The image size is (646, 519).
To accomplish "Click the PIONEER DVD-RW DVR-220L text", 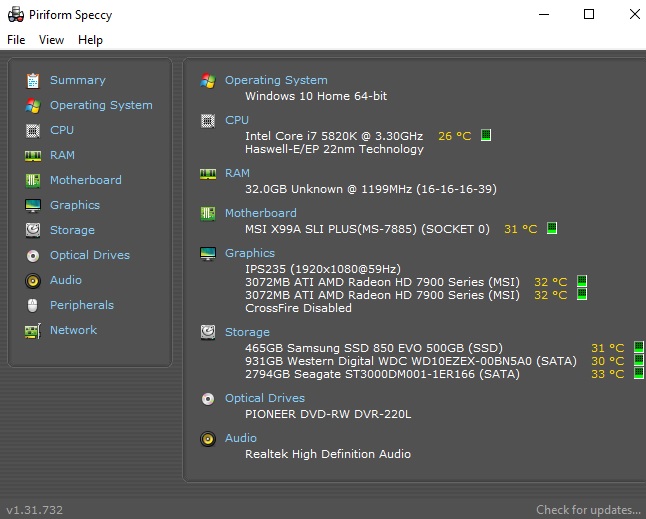I will click(x=328, y=414).
